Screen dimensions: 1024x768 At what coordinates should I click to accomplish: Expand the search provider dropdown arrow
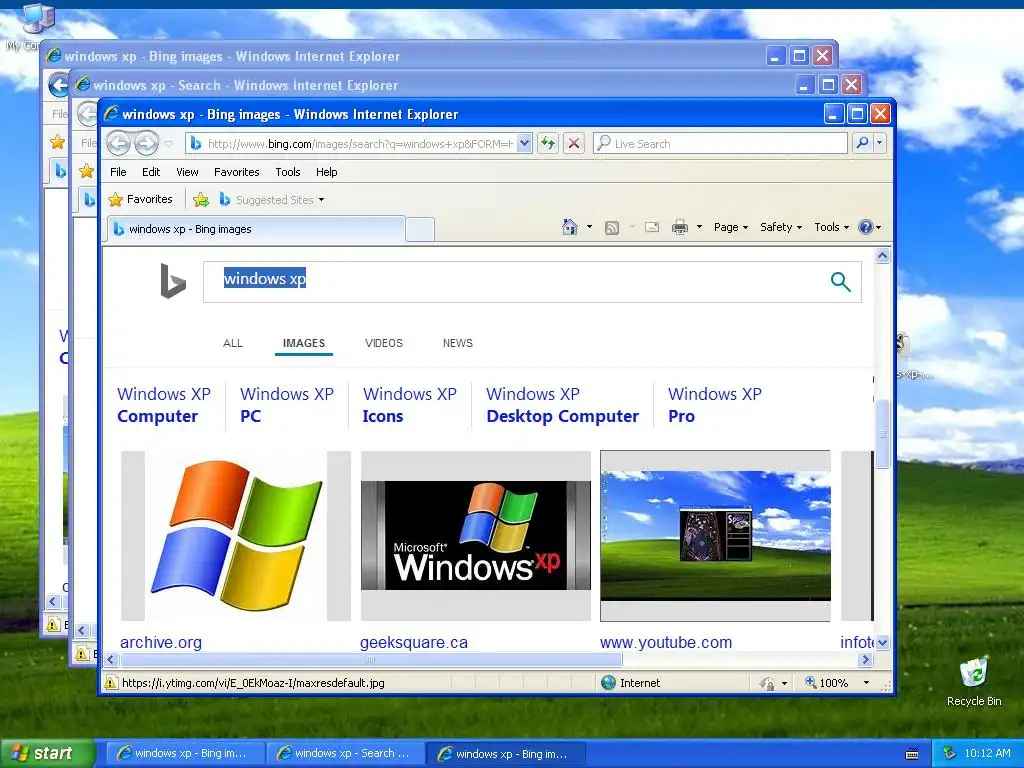pyautogui.click(x=880, y=143)
